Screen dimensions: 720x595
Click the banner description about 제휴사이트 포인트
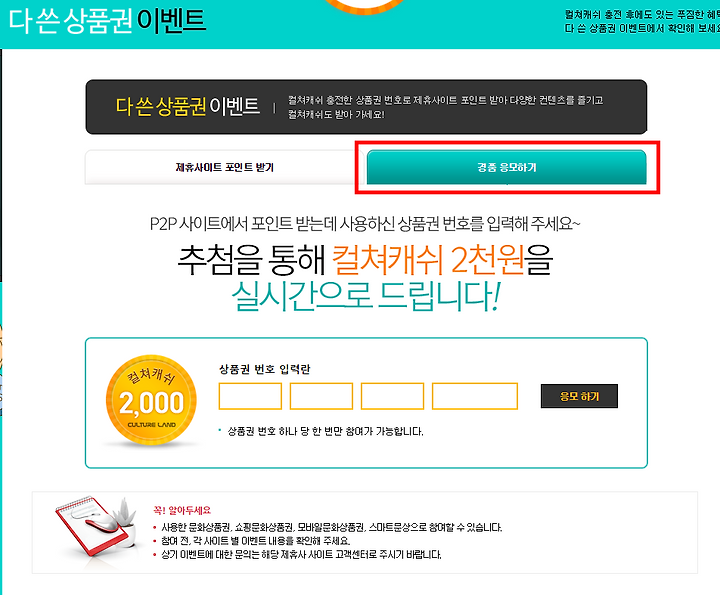pos(445,107)
